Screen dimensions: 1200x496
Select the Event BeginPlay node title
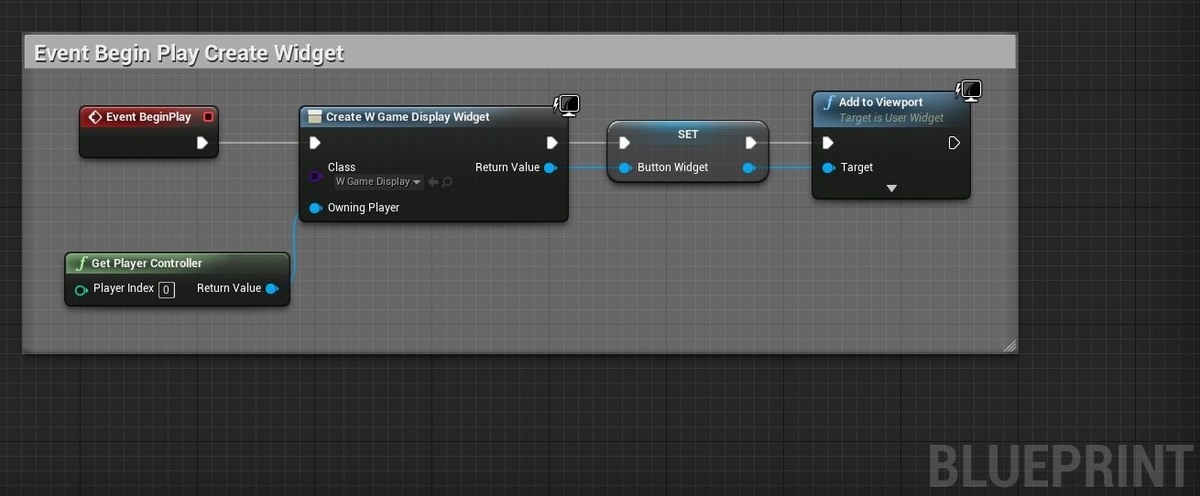pos(148,117)
